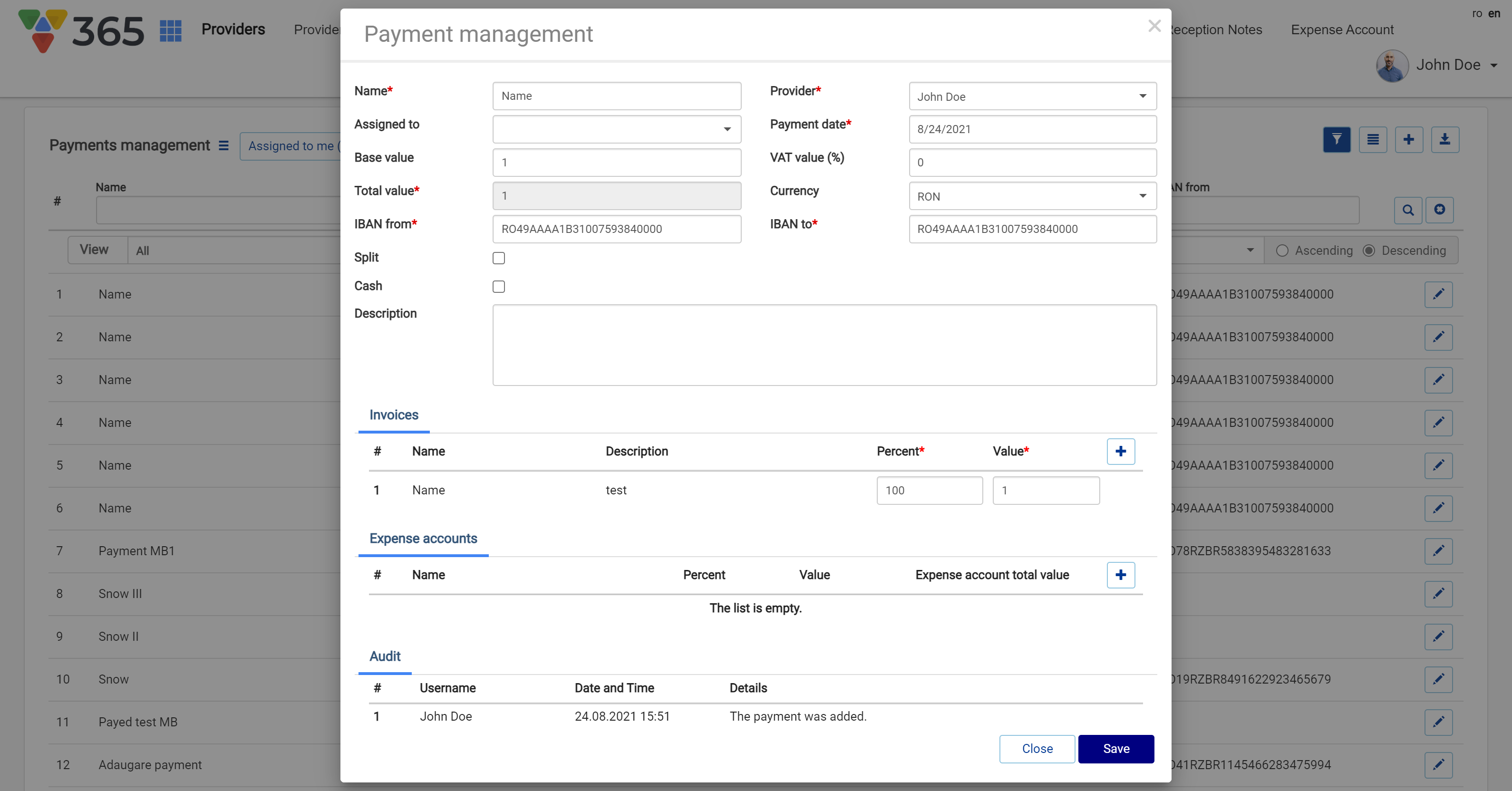1512x791 pixels.
Task: Tick the Cash checkbox
Action: point(498,286)
